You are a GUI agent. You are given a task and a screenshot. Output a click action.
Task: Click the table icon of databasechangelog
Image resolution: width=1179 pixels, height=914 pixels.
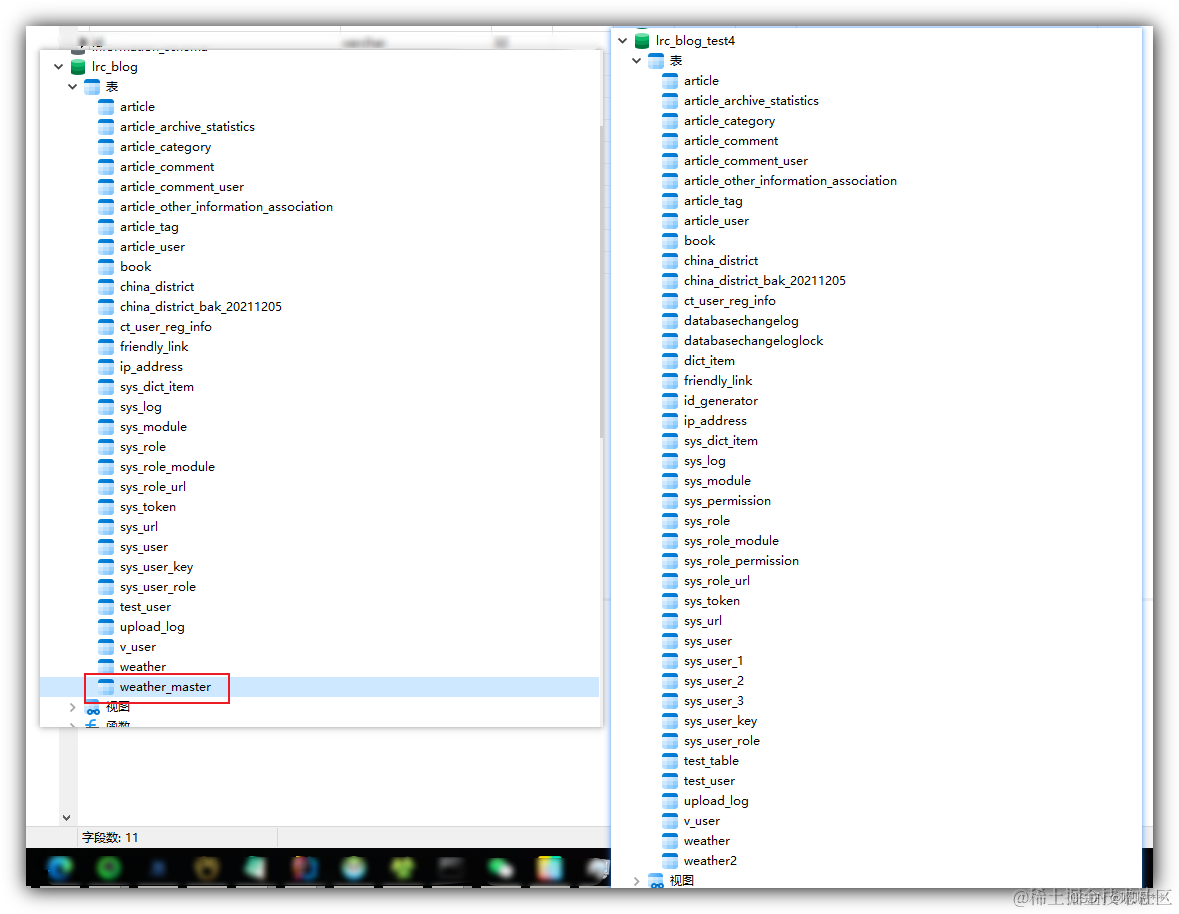(x=670, y=321)
